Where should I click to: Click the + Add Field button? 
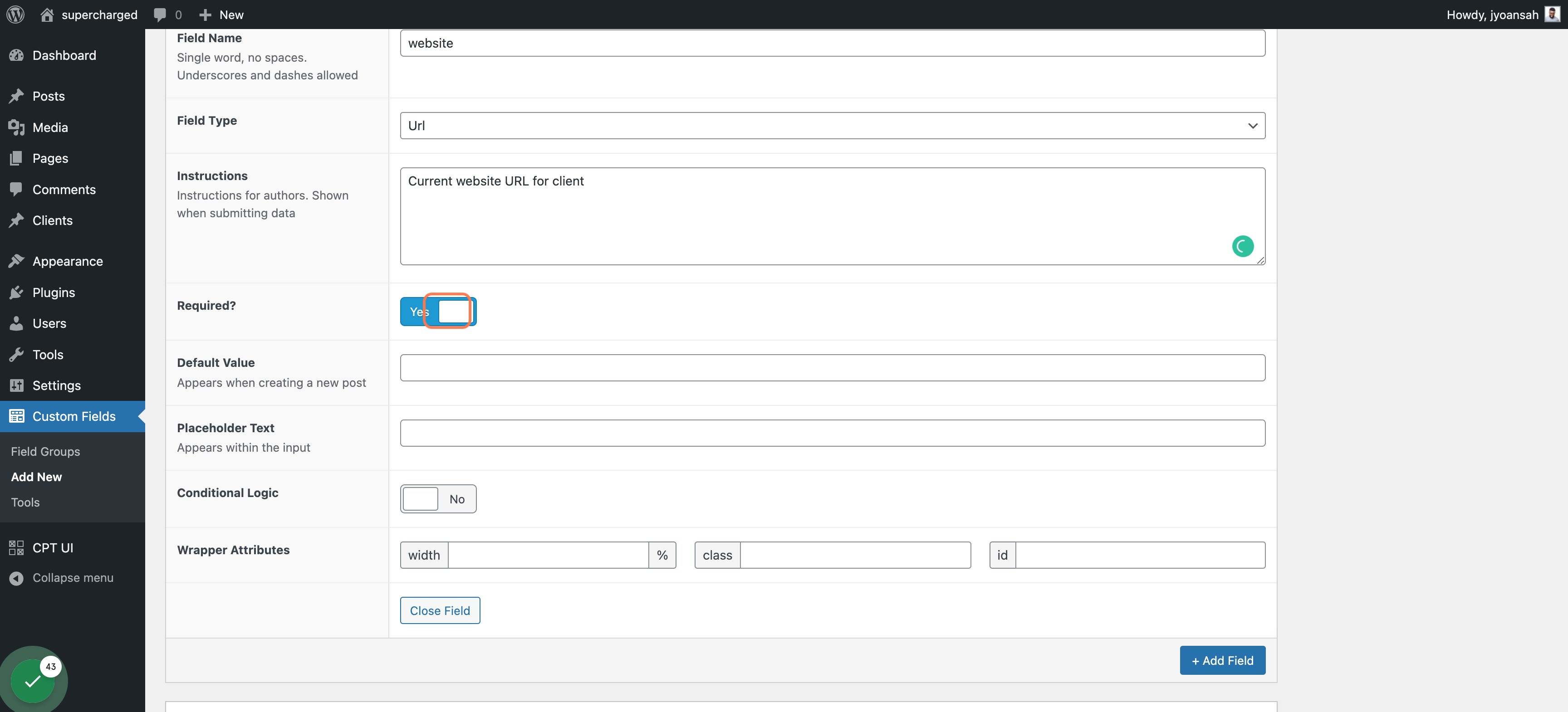(x=1222, y=660)
